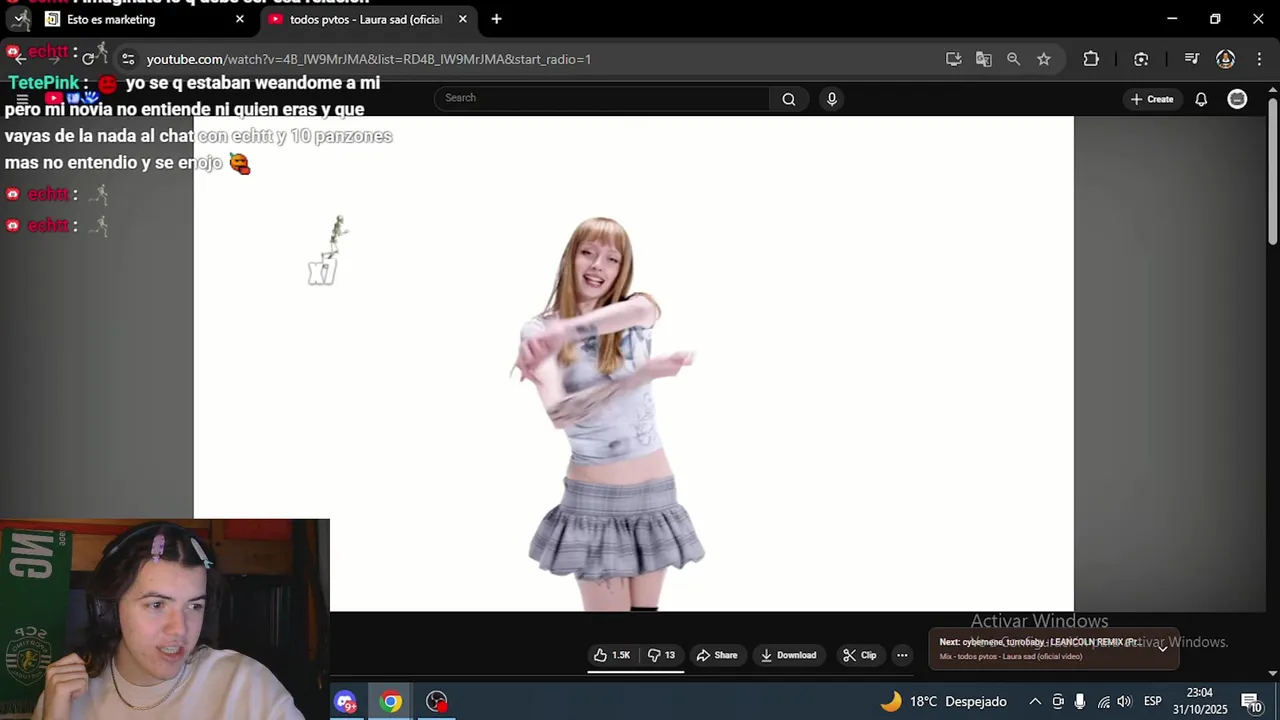
Task: Open the media controls icon in Chrome toolbar
Action: (1191, 59)
